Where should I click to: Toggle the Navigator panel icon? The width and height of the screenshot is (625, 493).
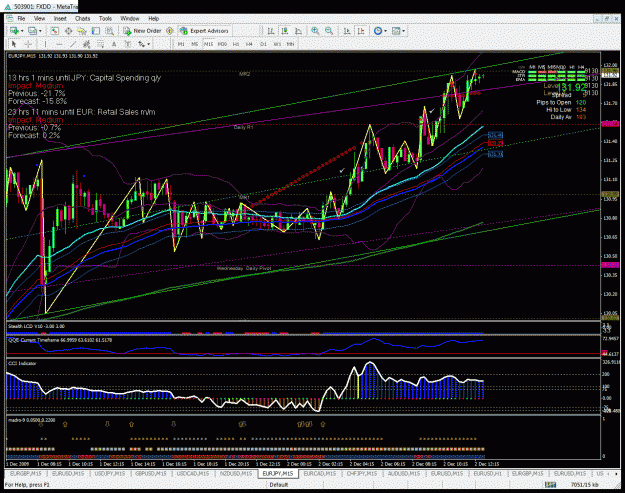click(x=82, y=31)
